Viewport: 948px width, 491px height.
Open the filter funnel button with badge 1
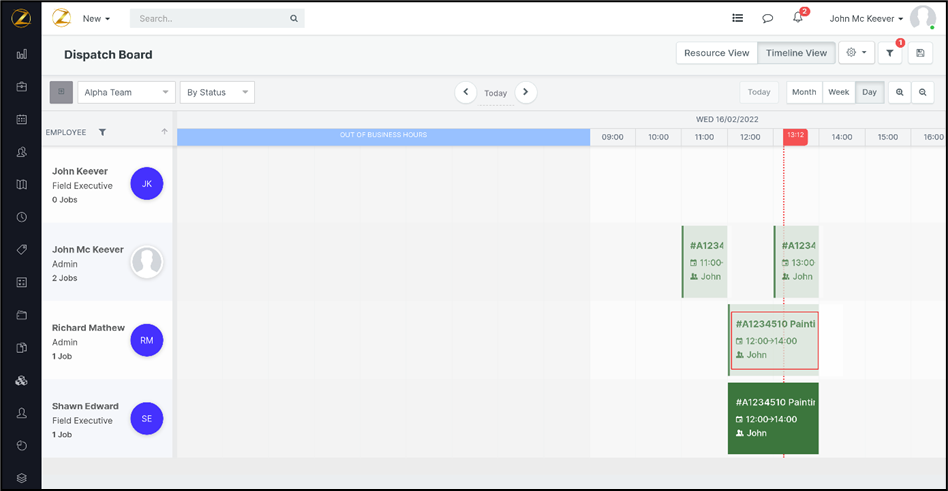click(x=890, y=53)
